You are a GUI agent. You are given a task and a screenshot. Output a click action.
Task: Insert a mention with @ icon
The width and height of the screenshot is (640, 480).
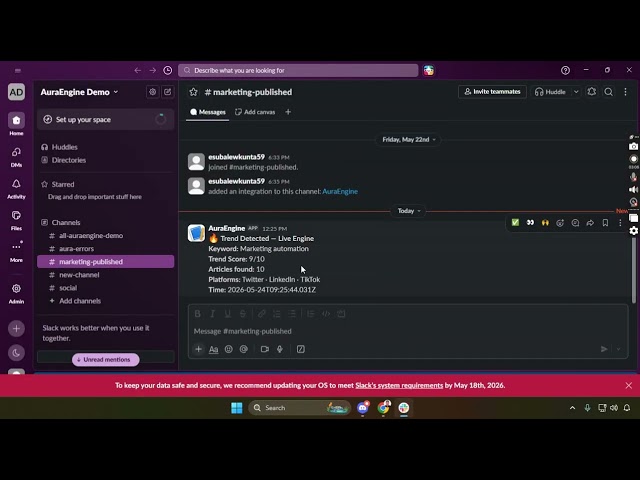pos(244,349)
